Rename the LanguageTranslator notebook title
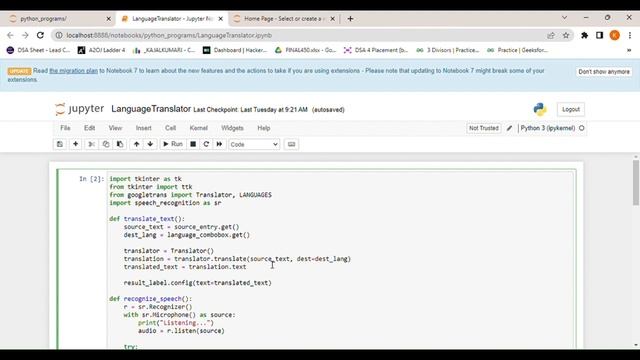This screenshot has width=640, height=360. tap(151, 109)
